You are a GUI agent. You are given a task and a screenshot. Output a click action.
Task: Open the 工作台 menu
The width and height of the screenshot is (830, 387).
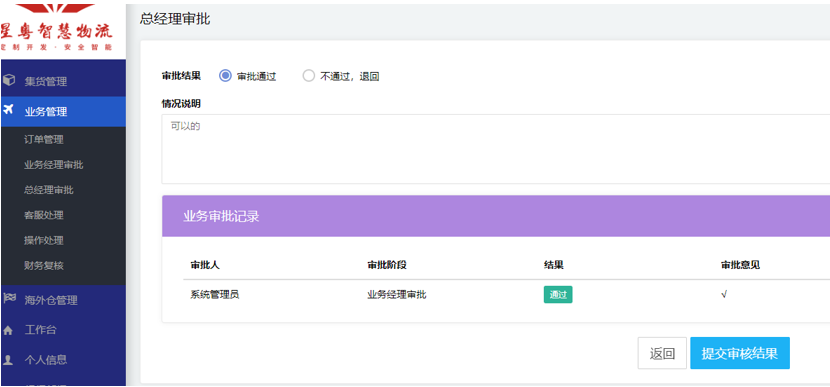pos(63,330)
